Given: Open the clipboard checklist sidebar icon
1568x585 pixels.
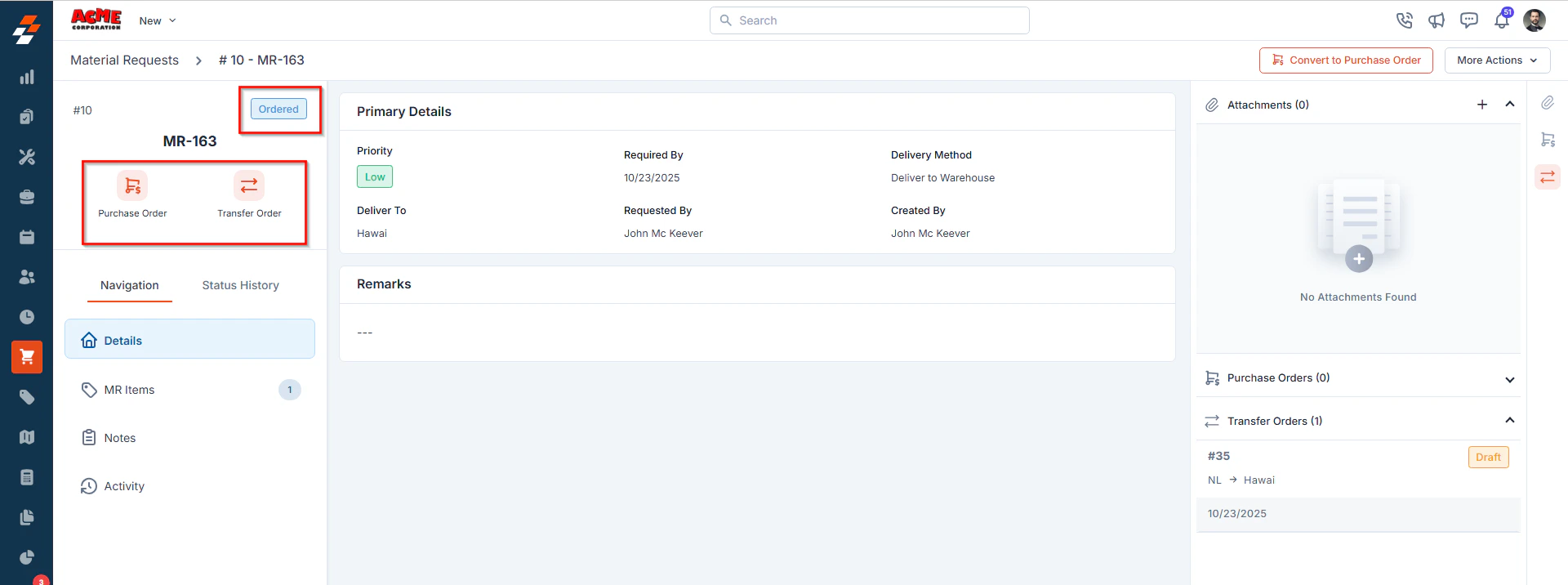Looking at the screenshot, I should [x=27, y=117].
